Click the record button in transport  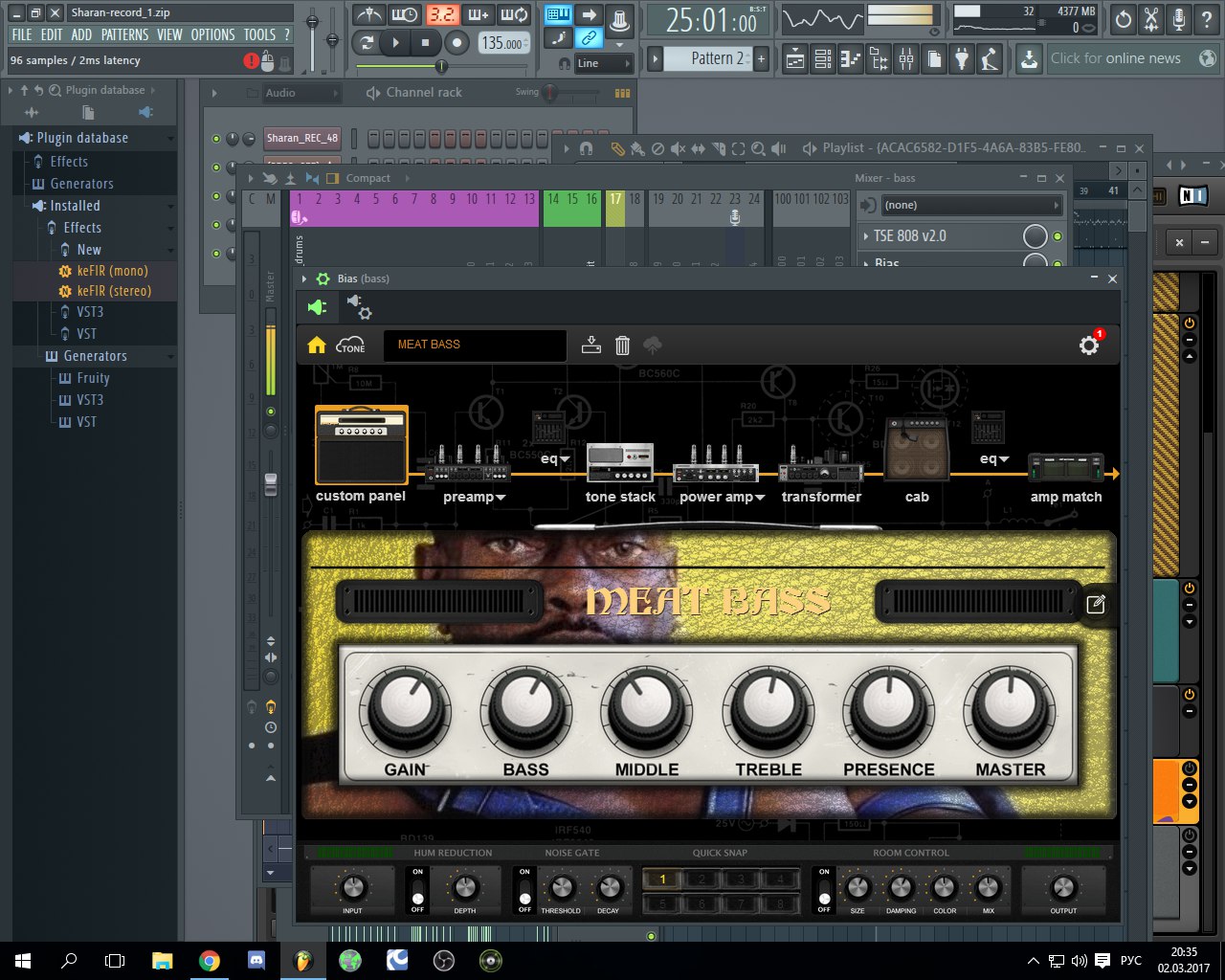tap(457, 43)
